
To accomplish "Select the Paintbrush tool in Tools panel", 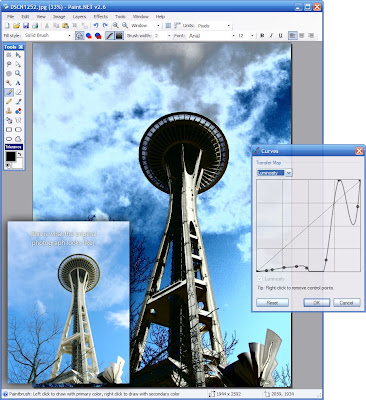I will point(9,92).
